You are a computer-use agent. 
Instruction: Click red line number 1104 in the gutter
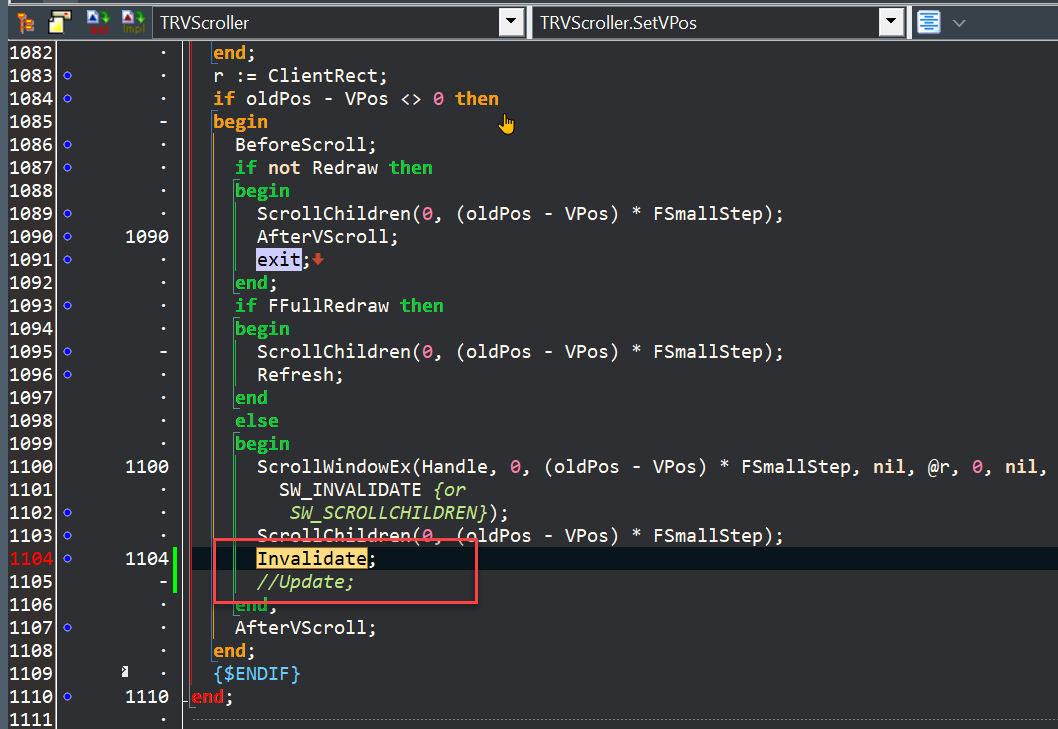tap(31, 558)
